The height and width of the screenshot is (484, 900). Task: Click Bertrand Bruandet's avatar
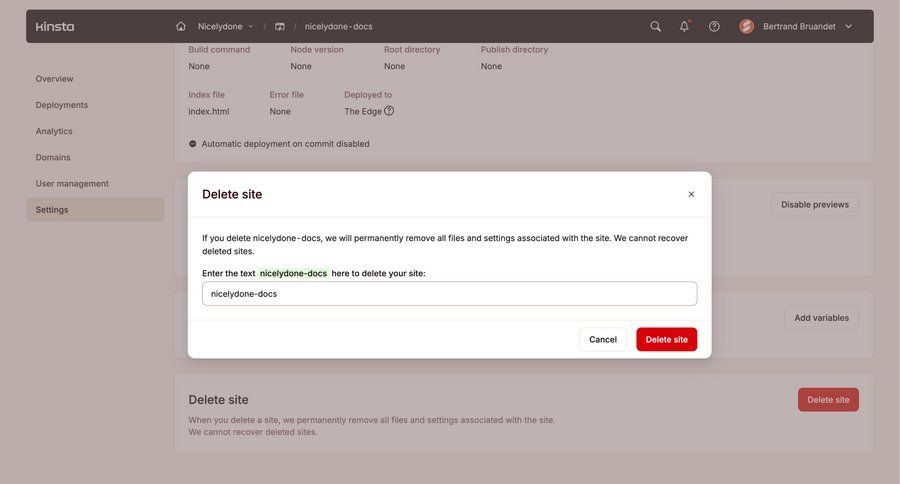click(x=747, y=26)
